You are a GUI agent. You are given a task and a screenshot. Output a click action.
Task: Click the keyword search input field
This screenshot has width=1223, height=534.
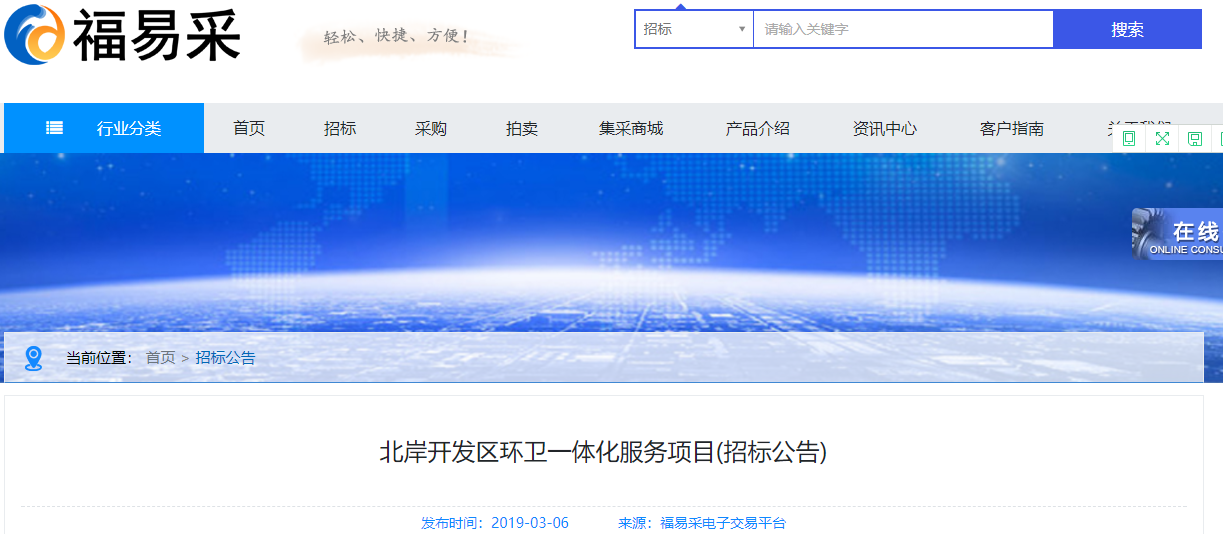pos(902,29)
